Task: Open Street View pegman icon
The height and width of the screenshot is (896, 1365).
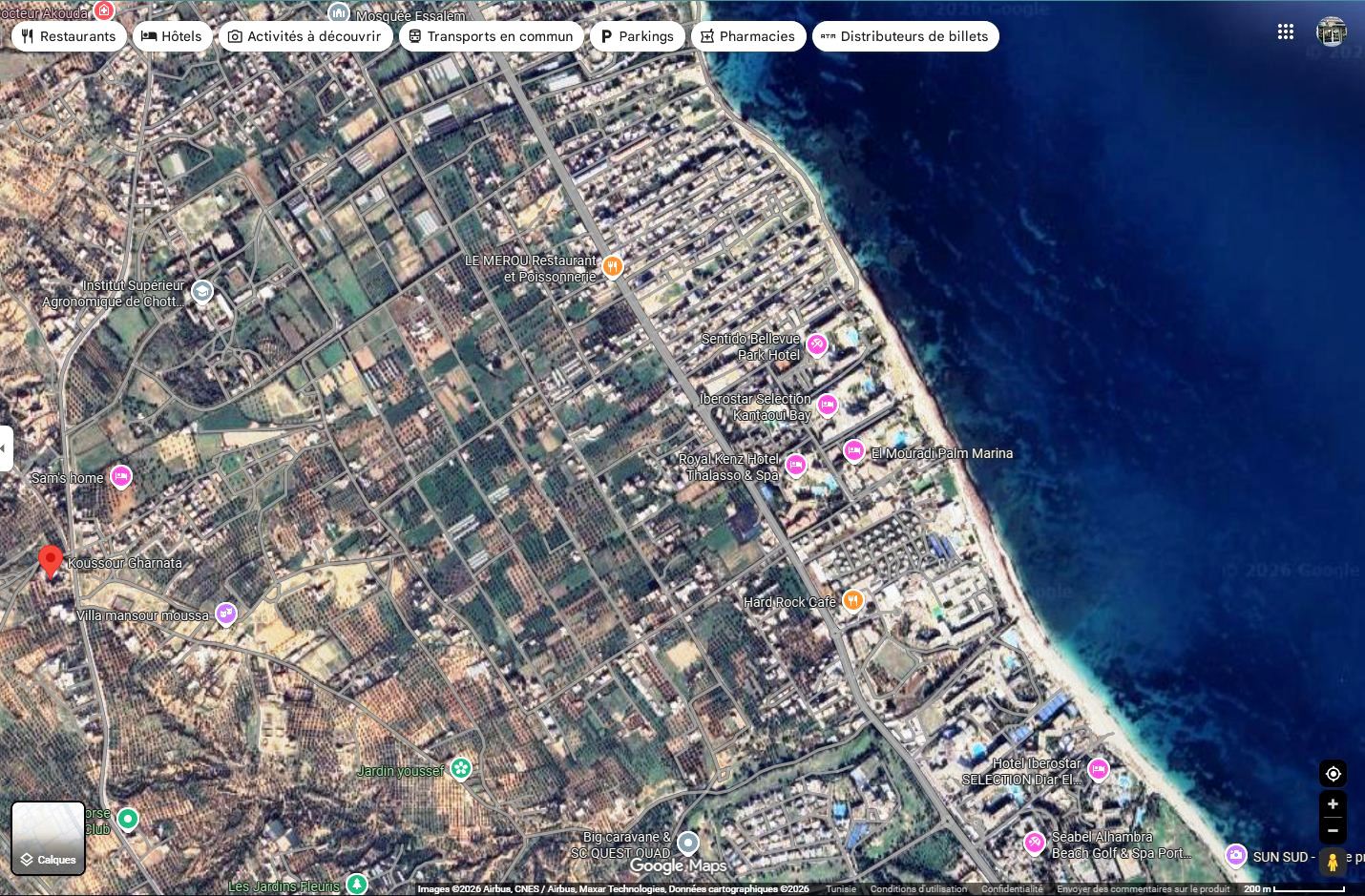Action: [x=1333, y=861]
